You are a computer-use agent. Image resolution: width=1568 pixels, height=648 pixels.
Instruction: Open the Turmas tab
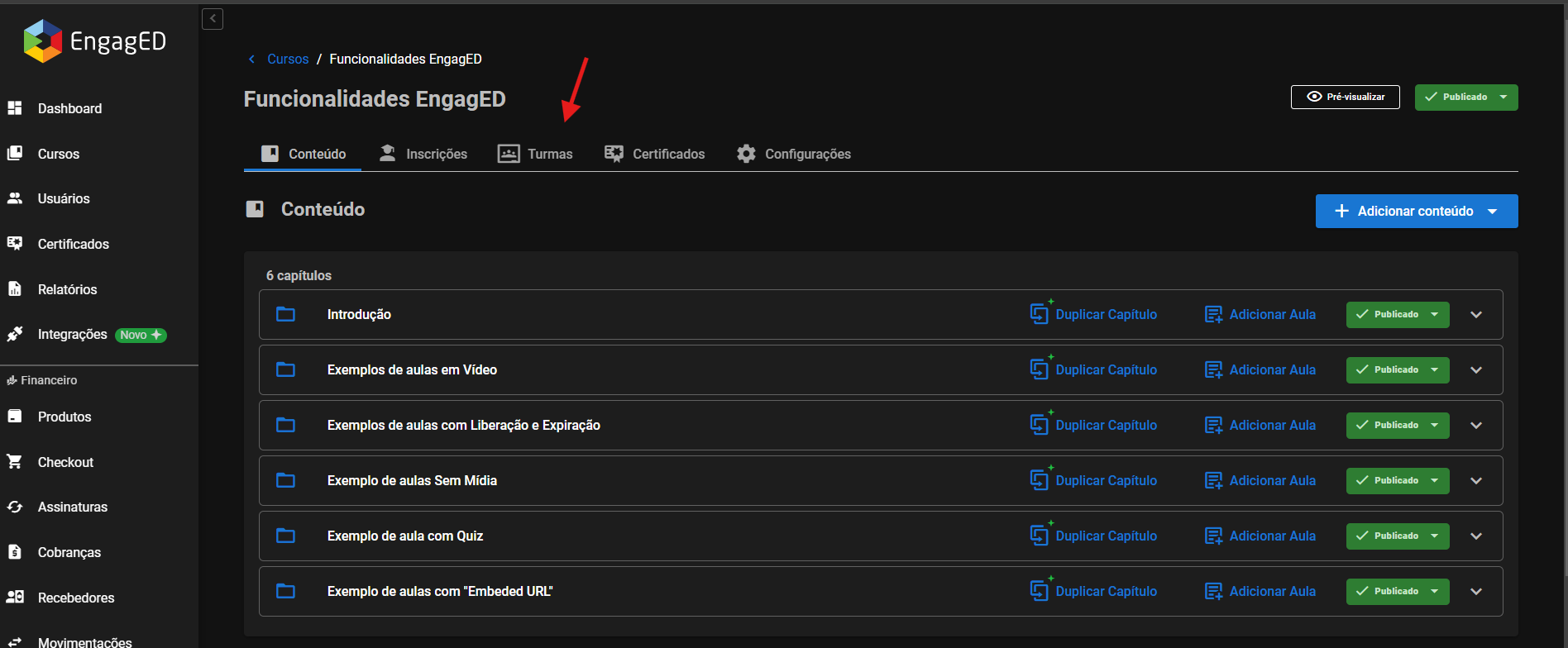535,154
